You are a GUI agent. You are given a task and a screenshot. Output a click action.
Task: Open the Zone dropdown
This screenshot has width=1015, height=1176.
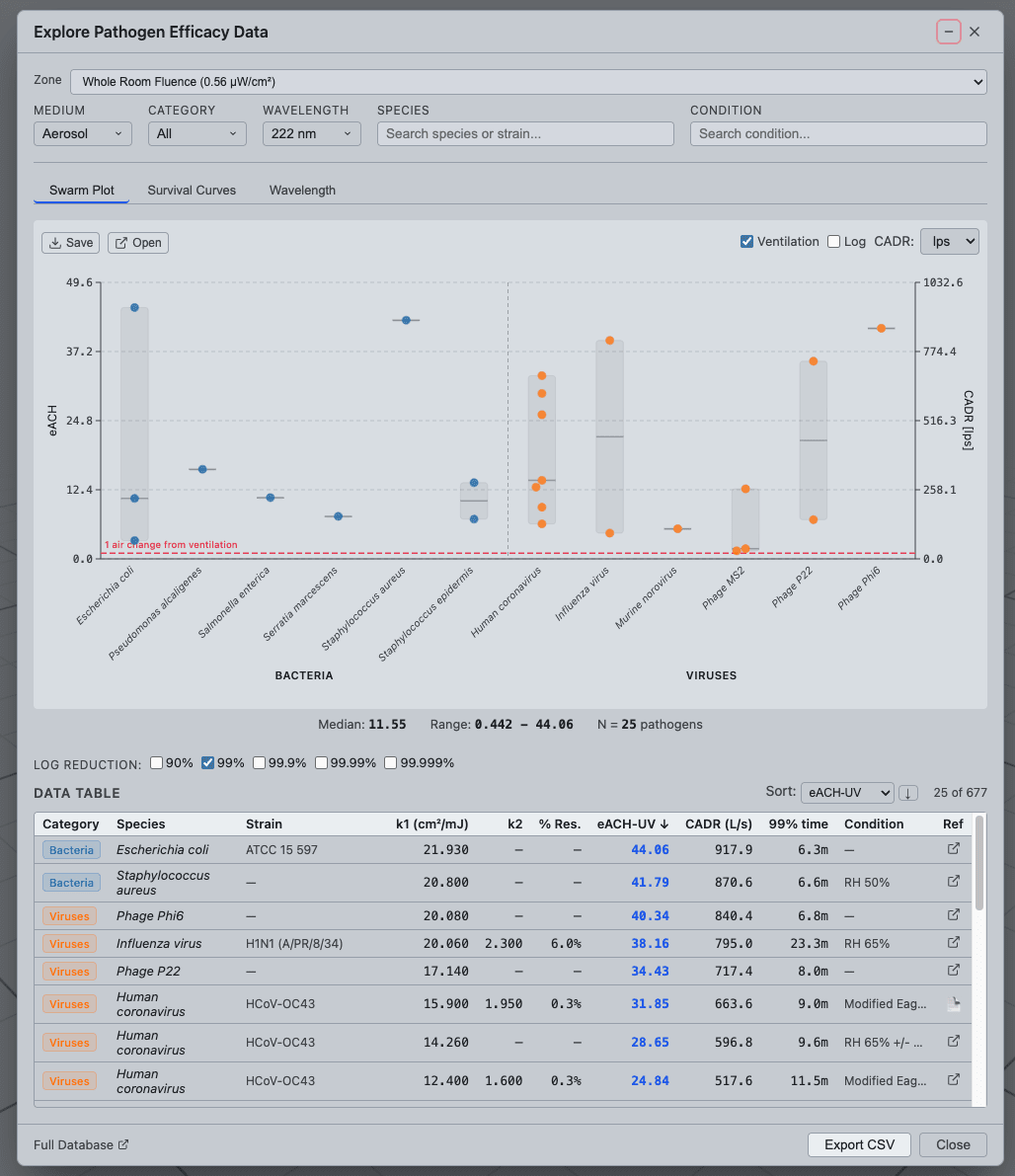click(528, 82)
